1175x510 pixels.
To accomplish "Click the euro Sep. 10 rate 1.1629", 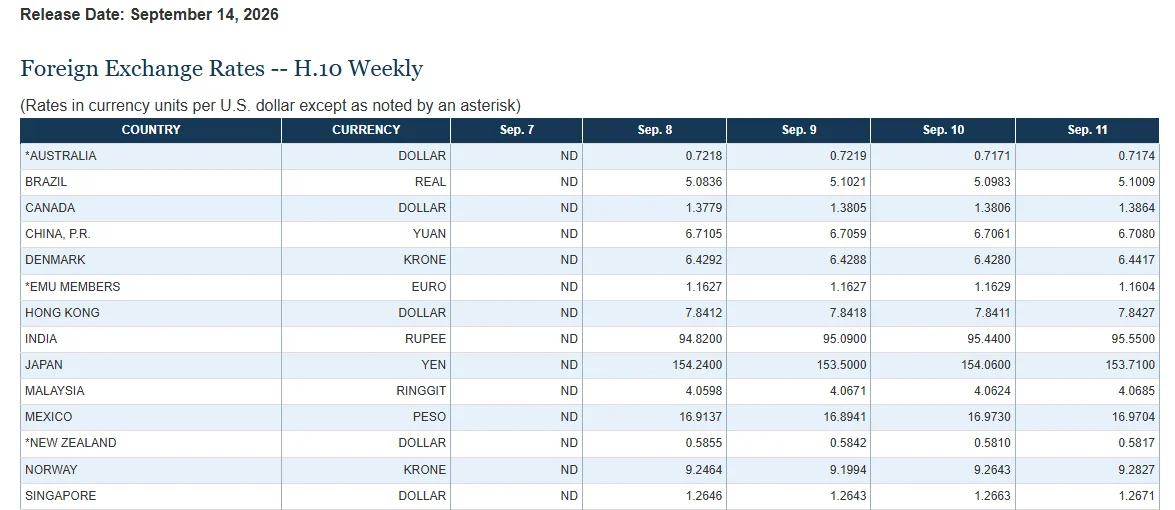I will click(943, 287).
